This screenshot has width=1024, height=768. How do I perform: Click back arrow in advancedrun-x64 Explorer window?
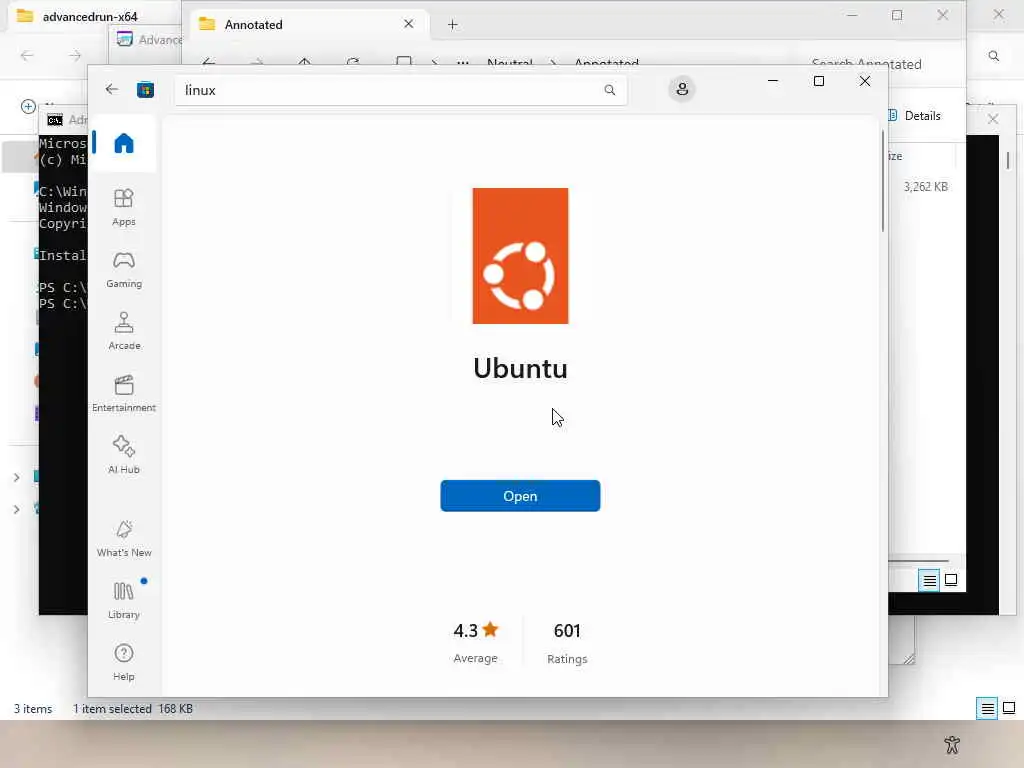click(x=27, y=56)
